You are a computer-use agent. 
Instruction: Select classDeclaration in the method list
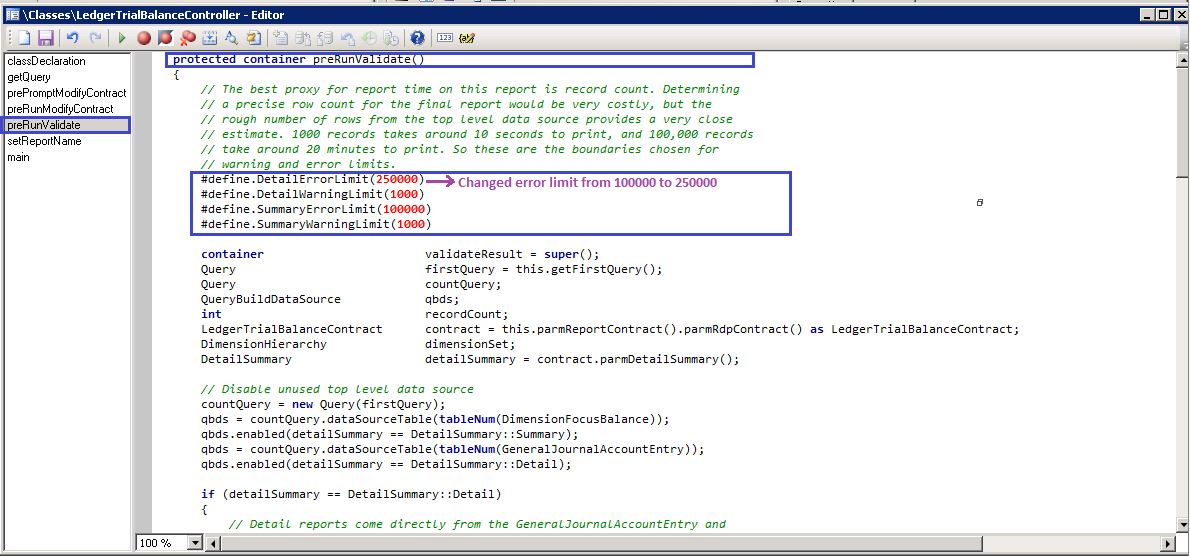pos(46,61)
